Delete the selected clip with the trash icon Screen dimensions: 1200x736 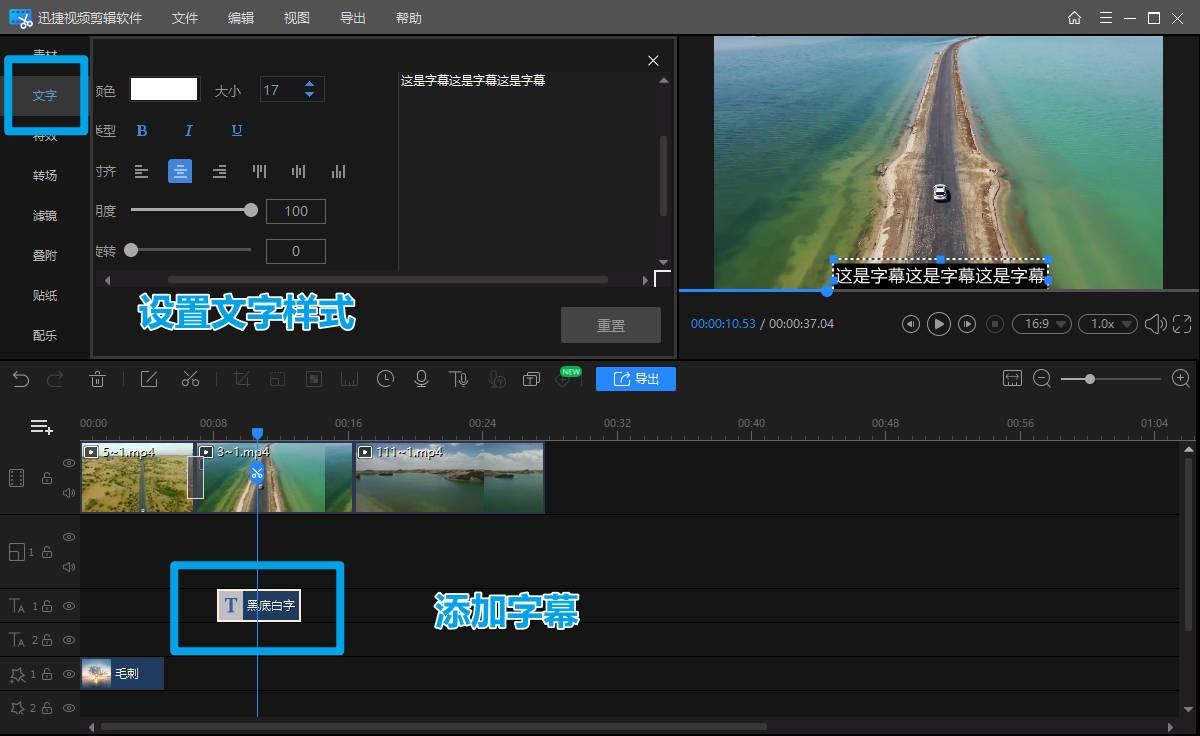pyautogui.click(x=97, y=379)
